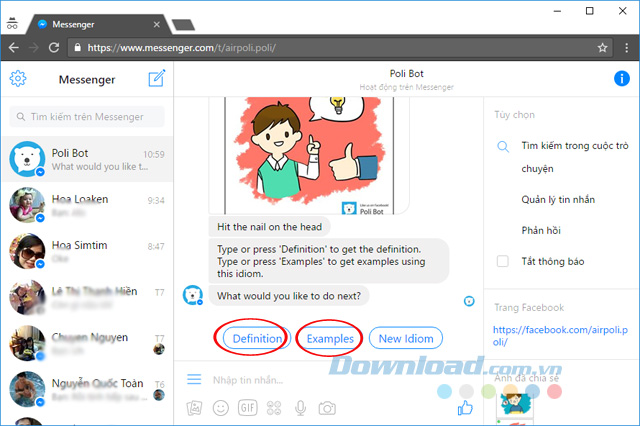The width and height of the screenshot is (640, 426).
Task: Click the 'Tìm kiếm trên Messenger' search field
Action: pos(87,117)
